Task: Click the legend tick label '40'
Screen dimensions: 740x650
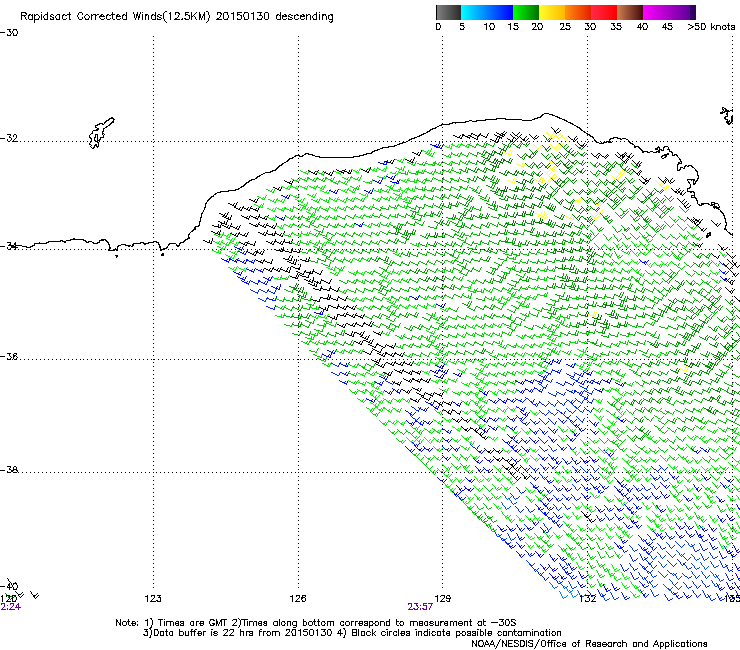Action: click(642, 27)
